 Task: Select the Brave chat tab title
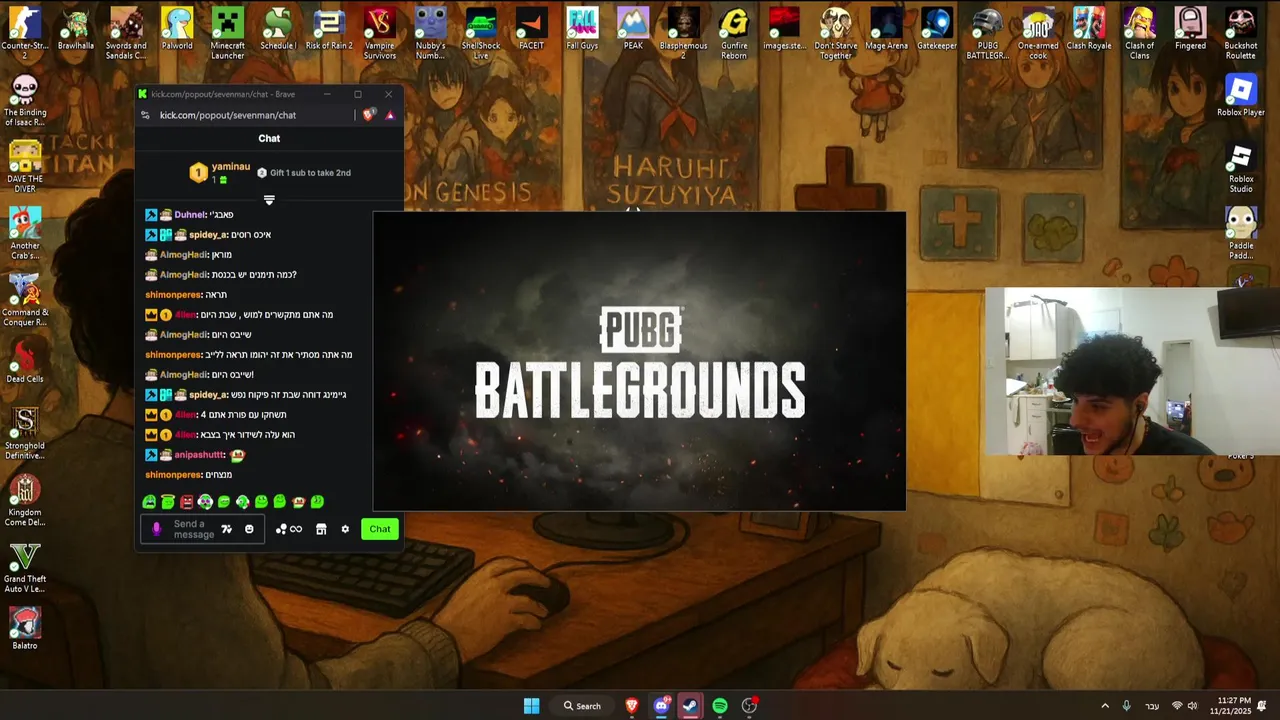pos(223,94)
